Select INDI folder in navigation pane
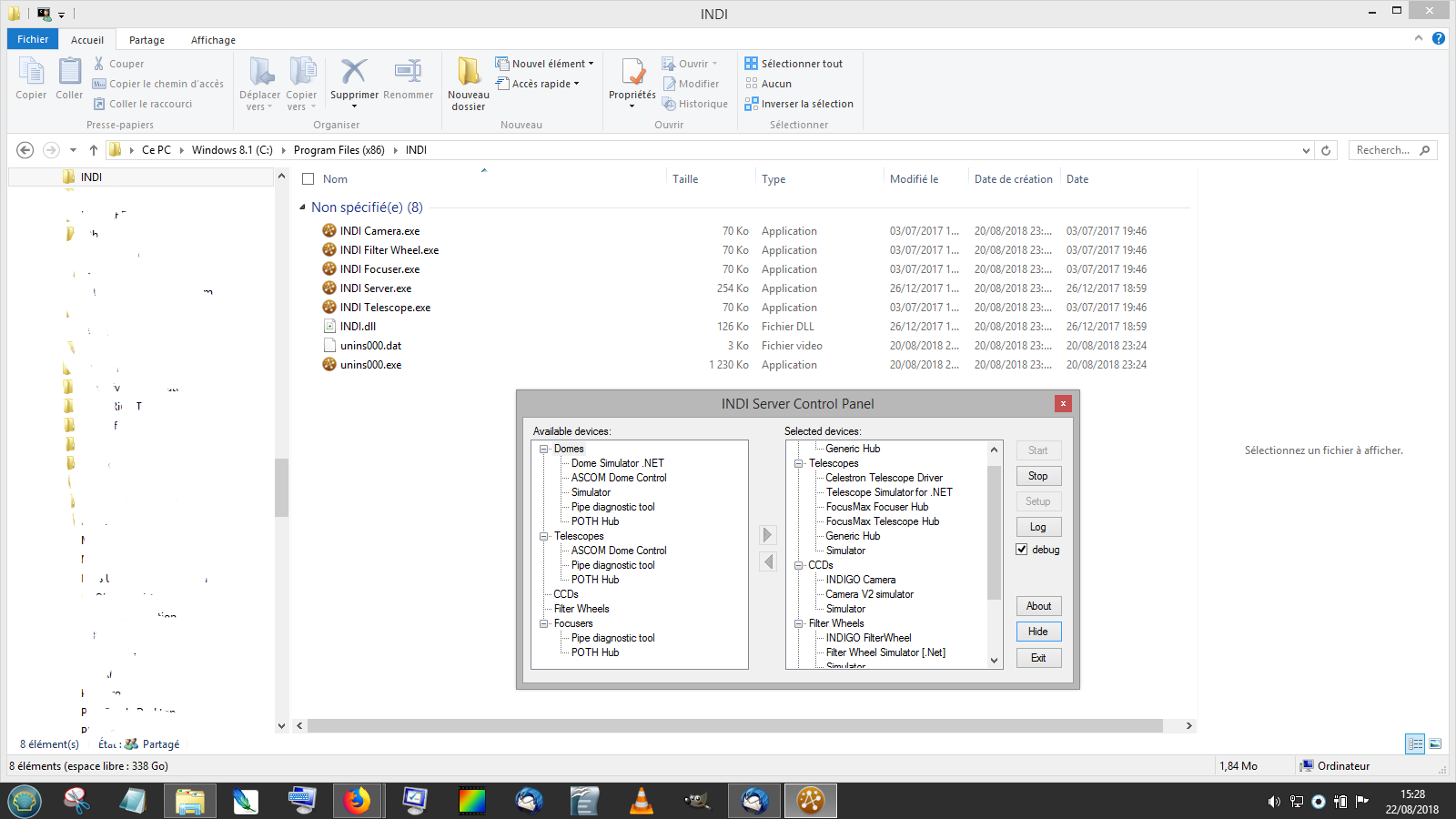Viewport: 1456px width, 819px height. click(x=91, y=177)
